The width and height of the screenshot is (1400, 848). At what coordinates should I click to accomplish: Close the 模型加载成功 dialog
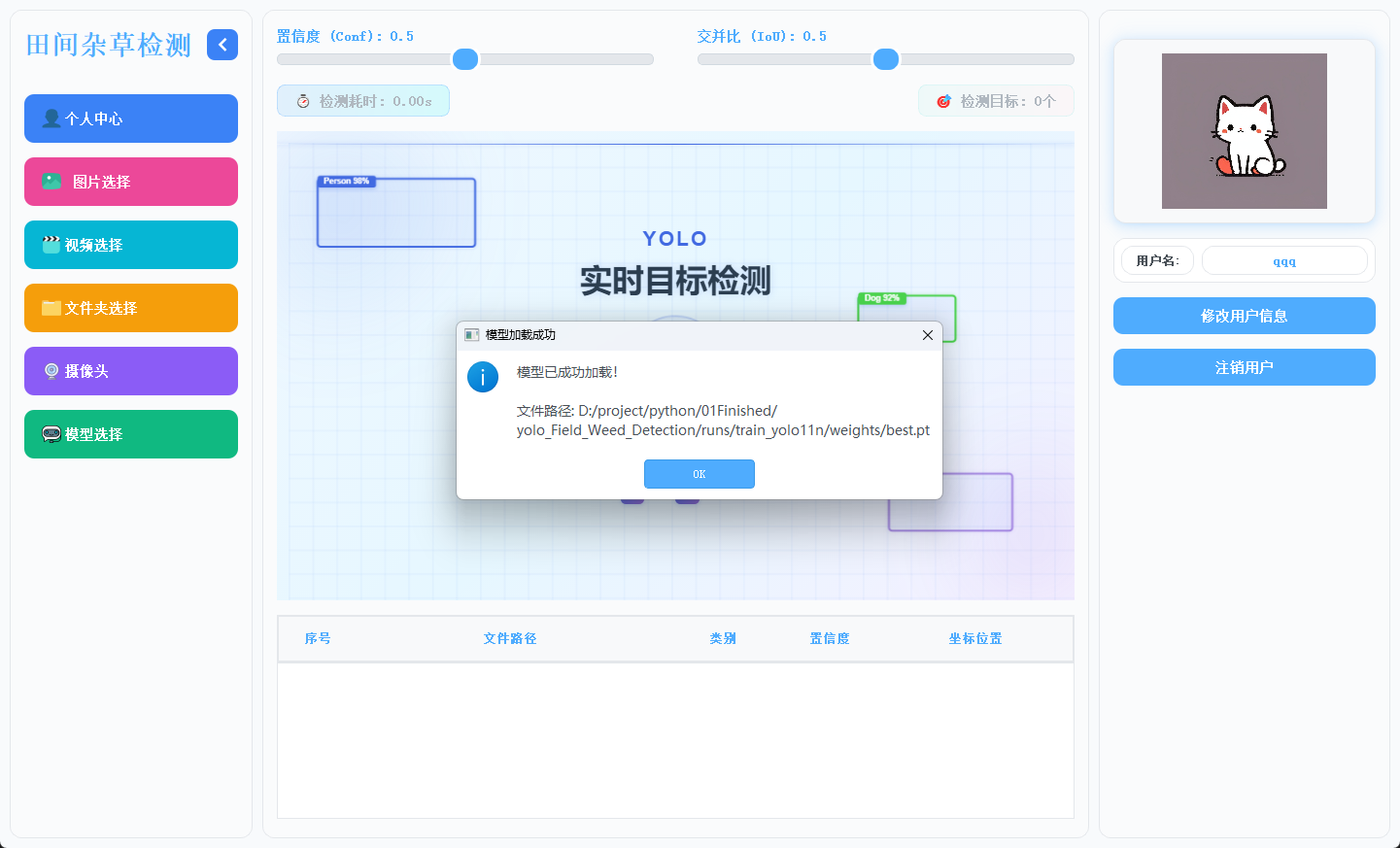click(928, 335)
